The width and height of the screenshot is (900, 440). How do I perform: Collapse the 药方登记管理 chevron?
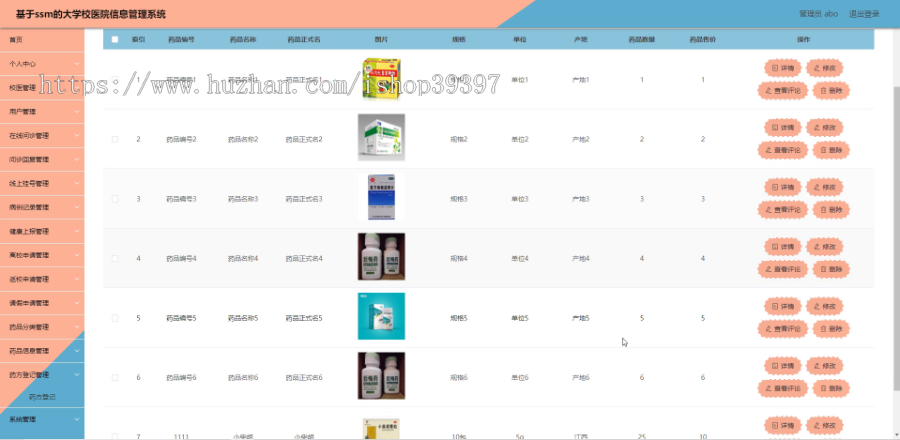pos(77,375)
